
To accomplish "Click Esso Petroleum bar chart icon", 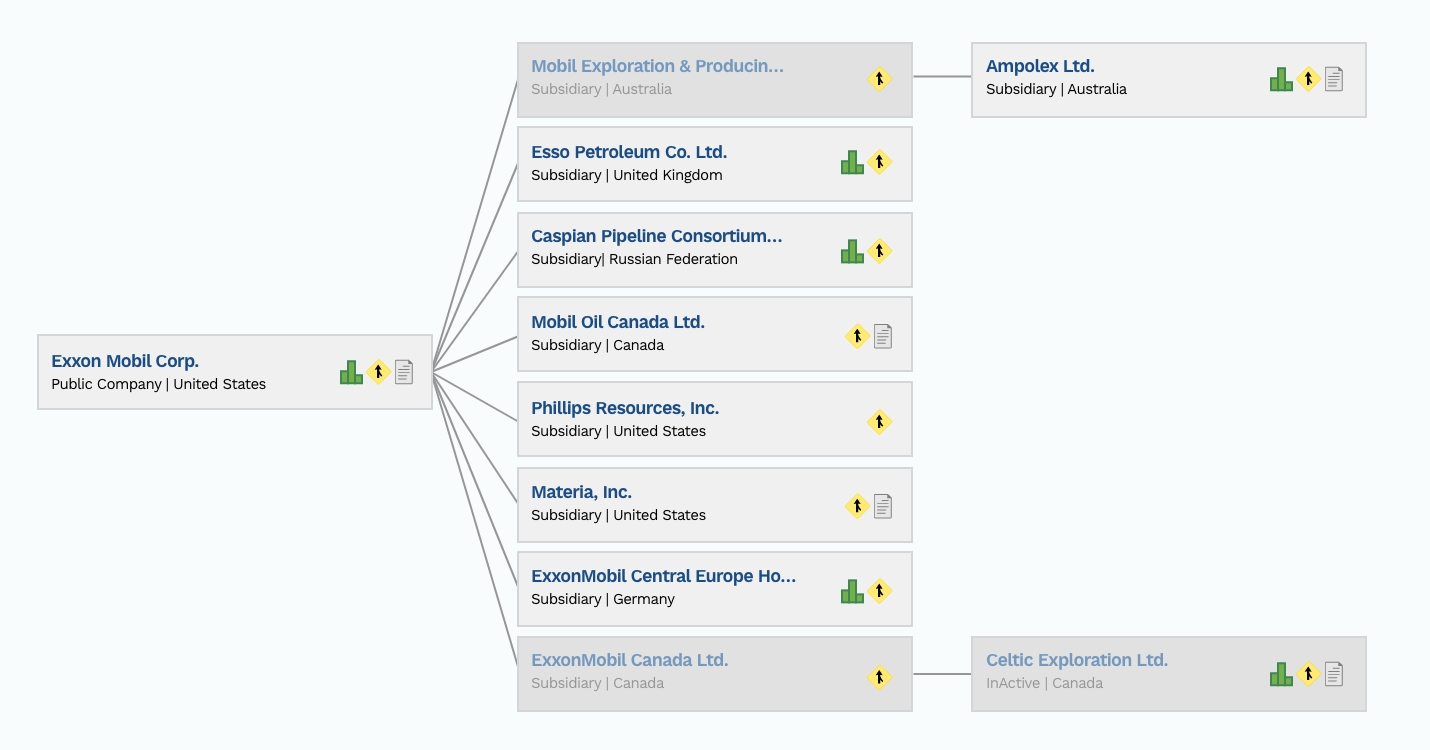I will 852,162.
